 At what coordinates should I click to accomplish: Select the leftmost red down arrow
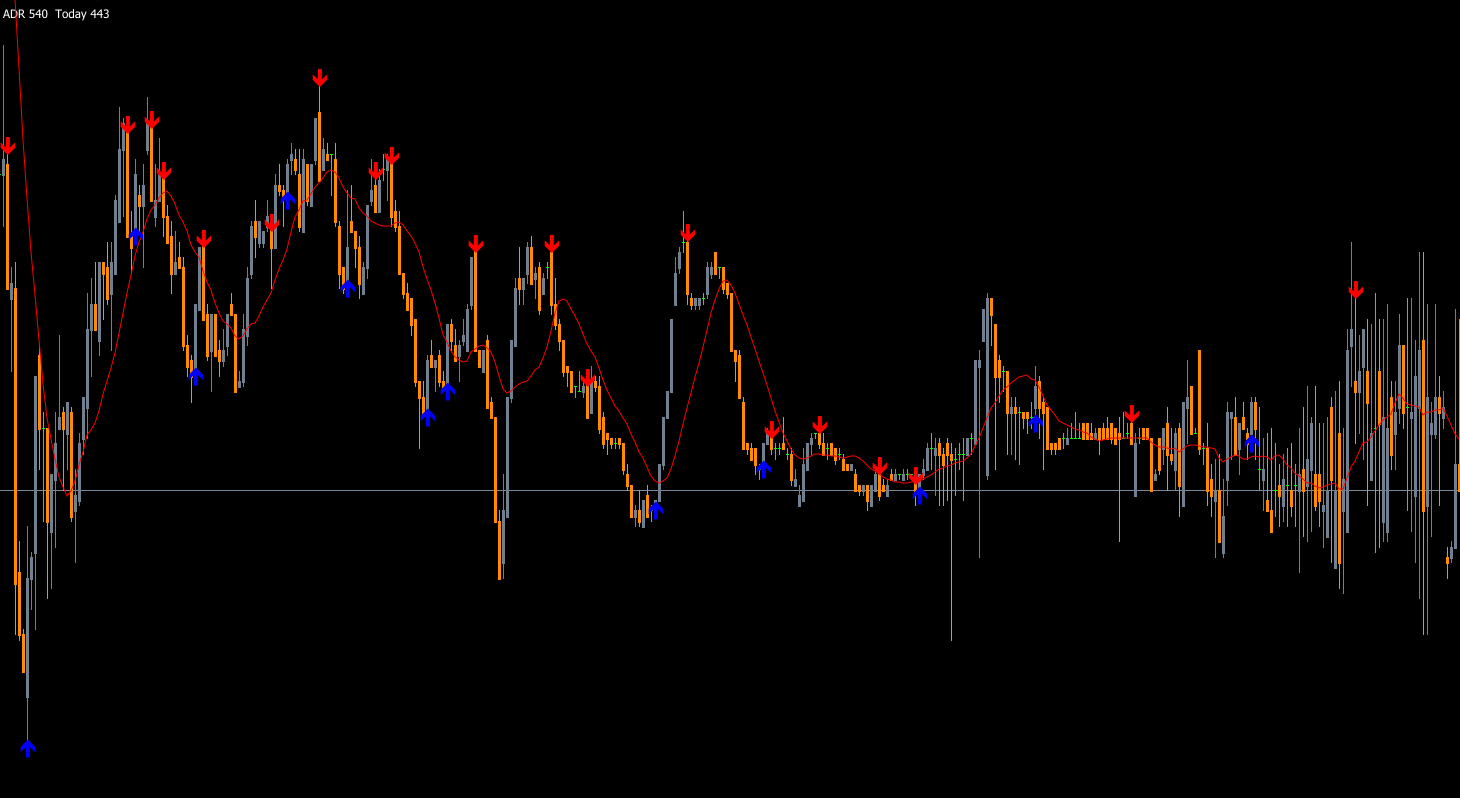click(x=8, y=146)
